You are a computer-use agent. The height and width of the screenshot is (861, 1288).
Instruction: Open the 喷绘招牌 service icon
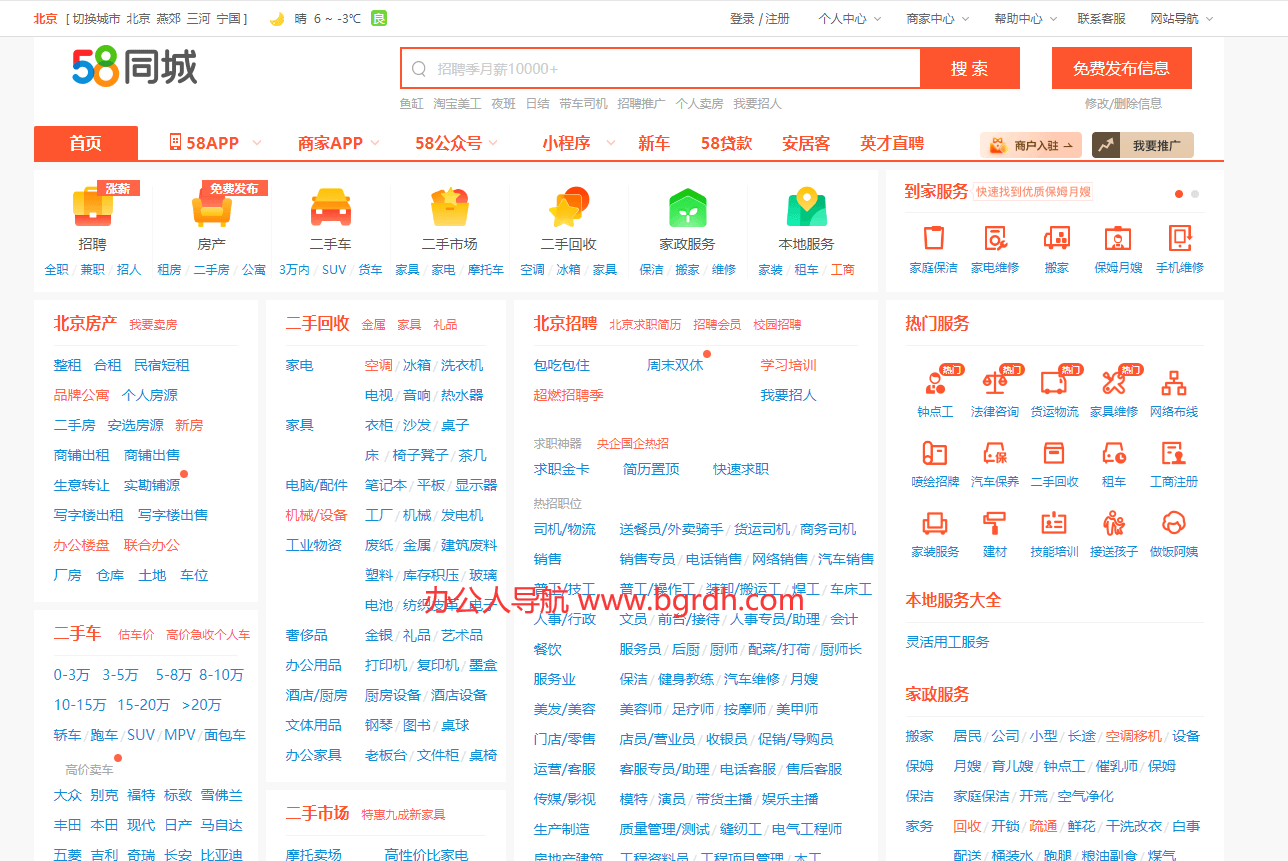pyautogui.click(x=935, y=452)
